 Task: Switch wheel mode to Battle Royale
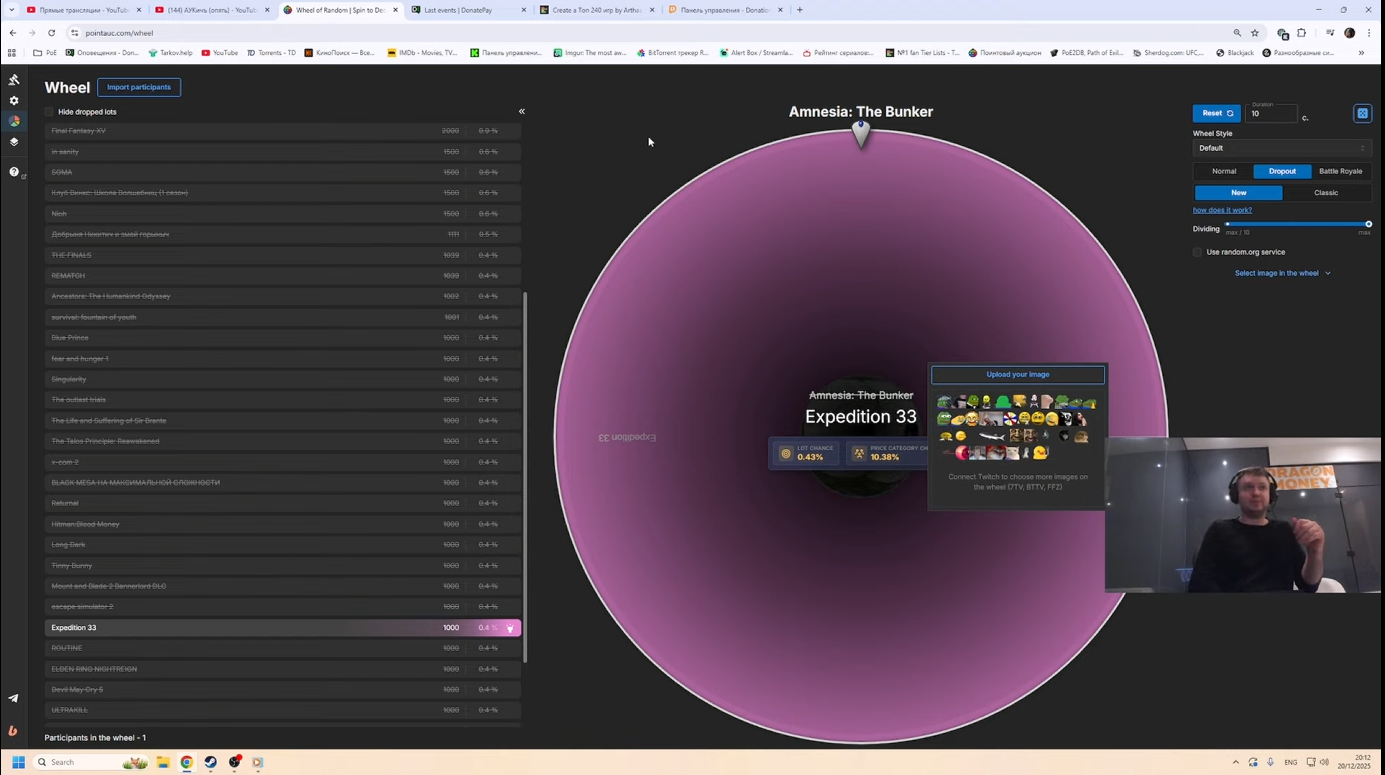1340,171
